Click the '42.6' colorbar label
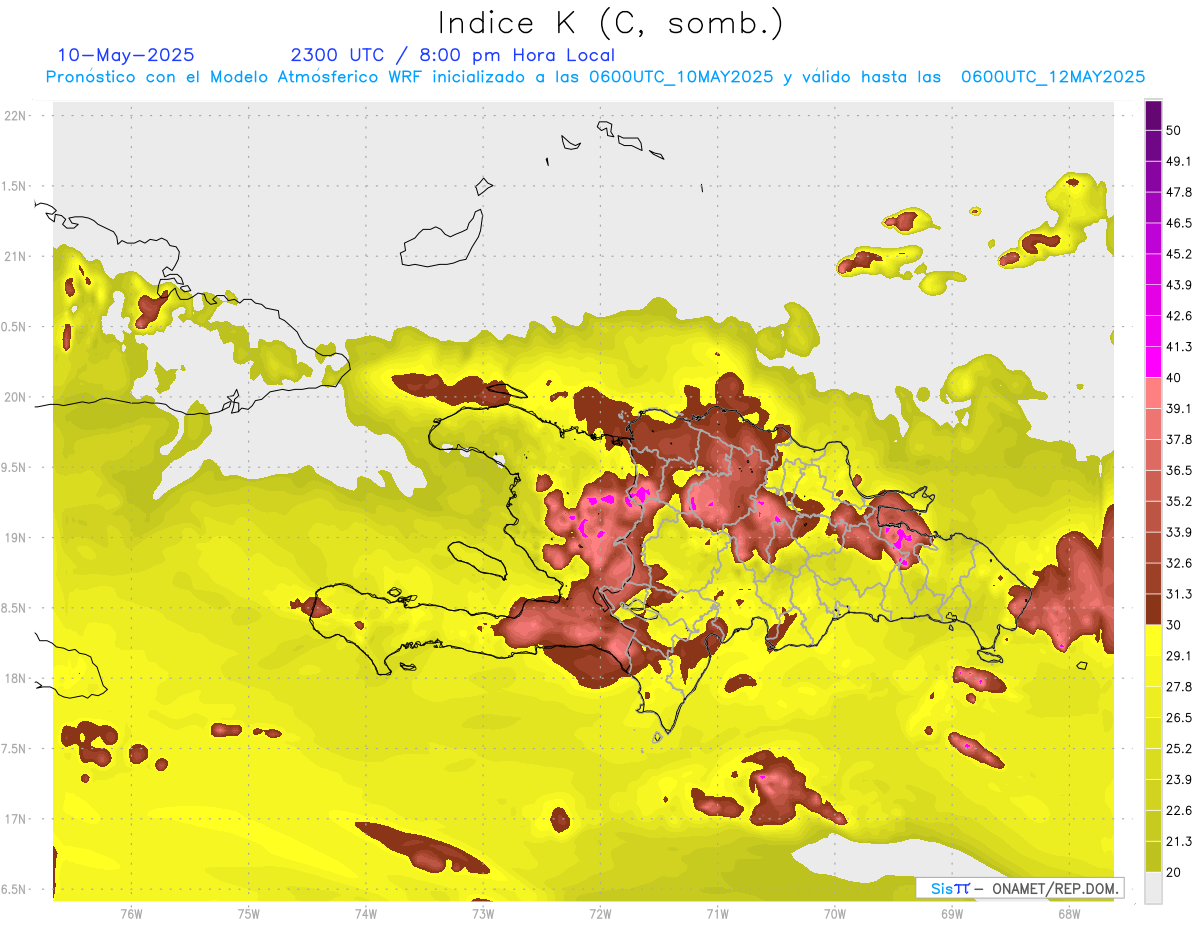The height and width of the screenshot is (927, 1200). click(1178, 316)
